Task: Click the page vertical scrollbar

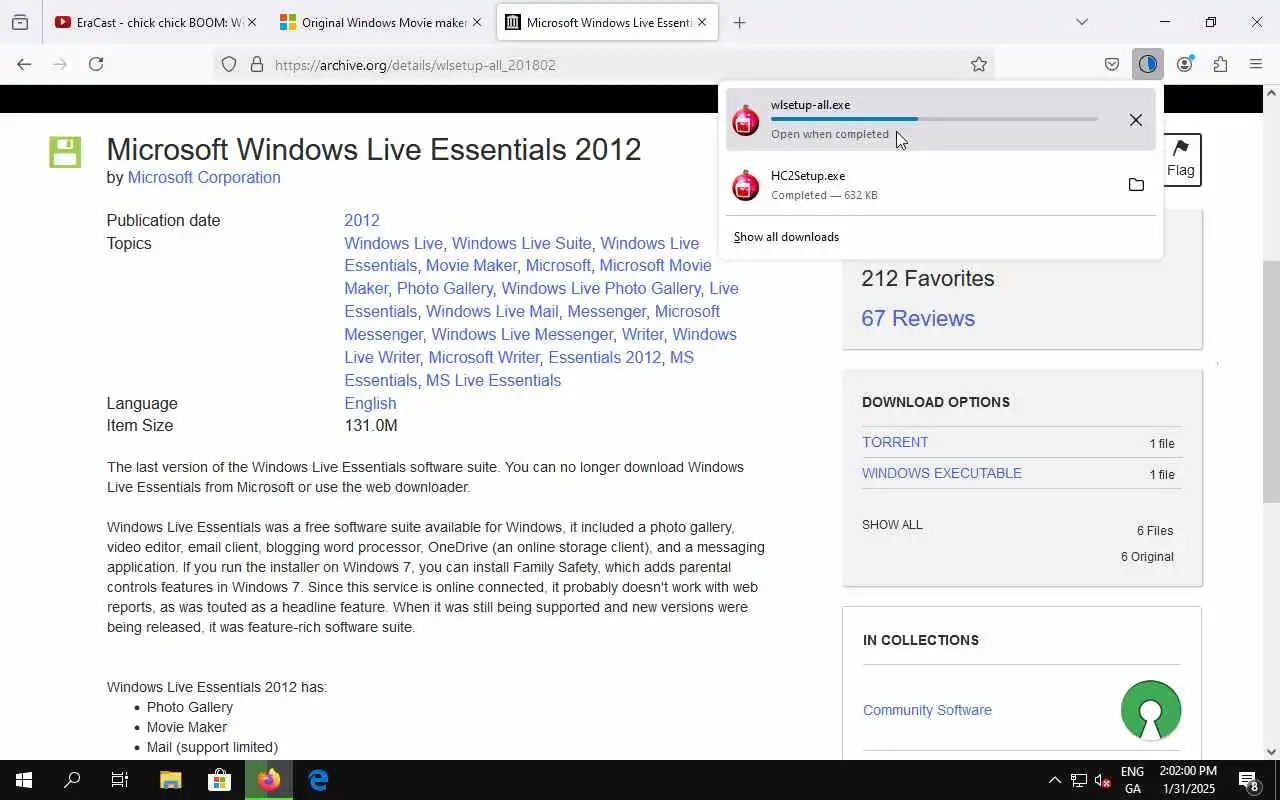Action: [x=1271, y=380]
